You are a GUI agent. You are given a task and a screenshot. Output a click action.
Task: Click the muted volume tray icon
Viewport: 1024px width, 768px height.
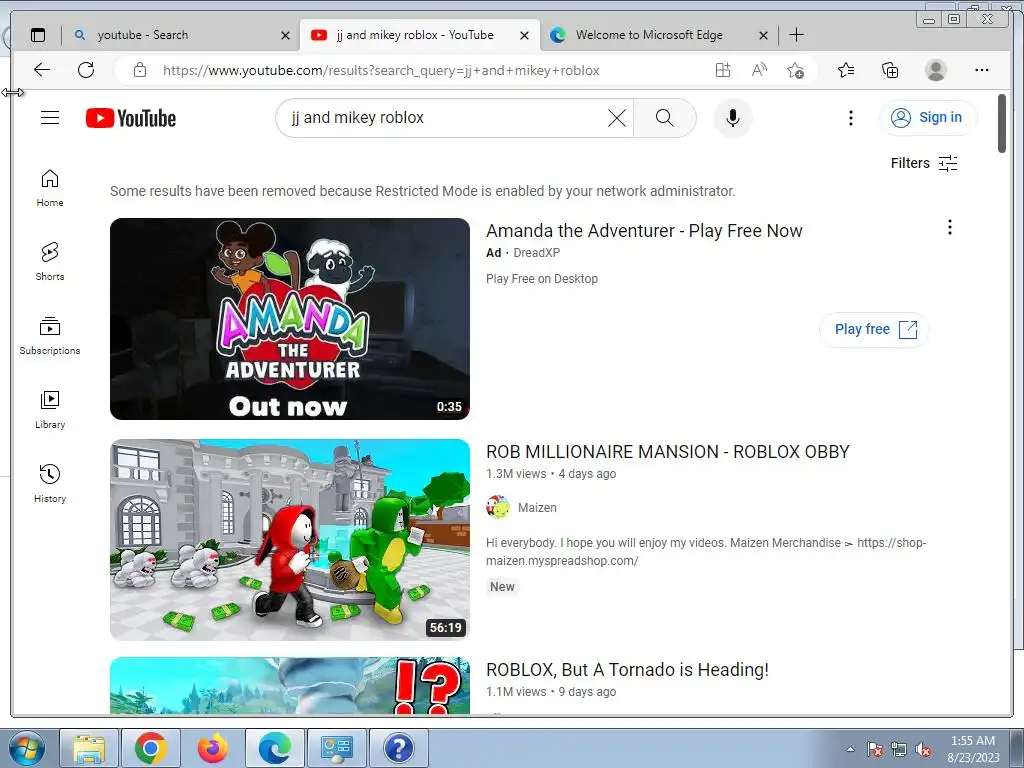(923, 749)
